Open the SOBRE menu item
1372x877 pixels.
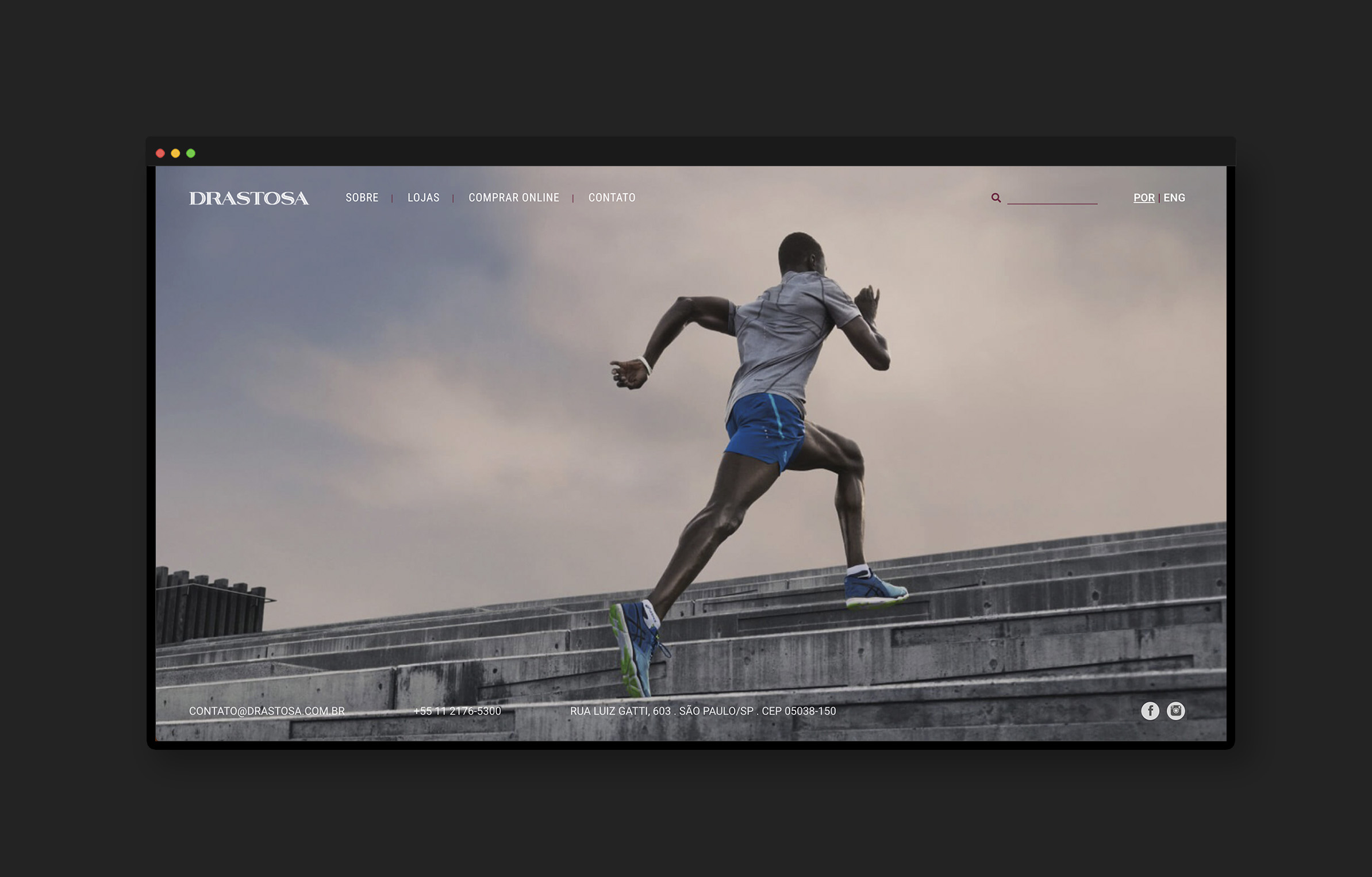click(x=362, y=198)
